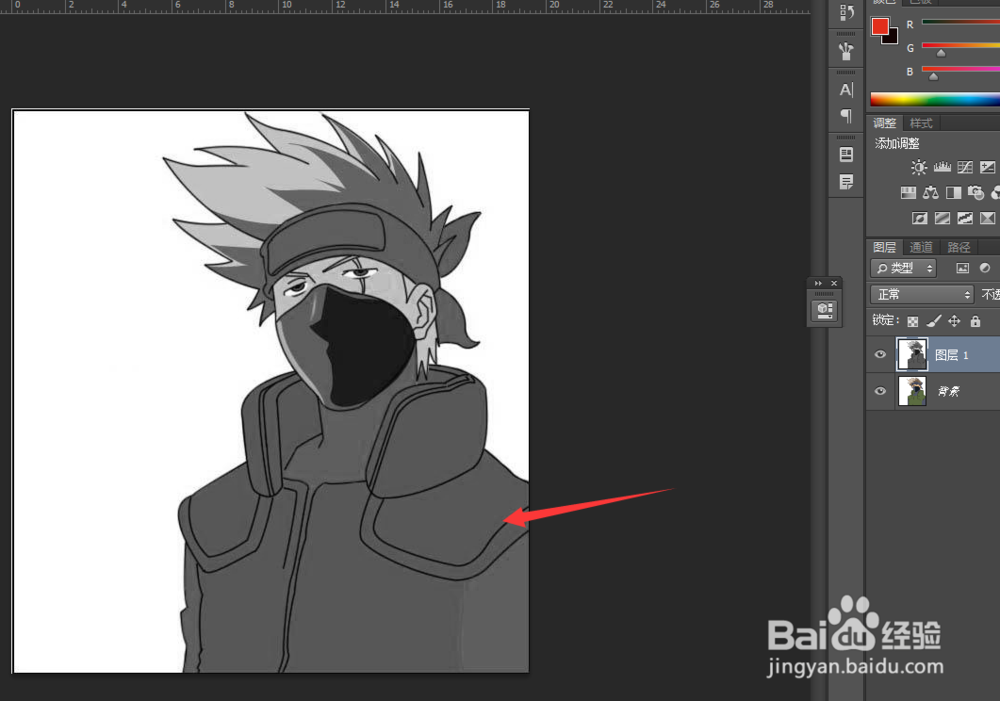This screenshot has height=701, width=1000.
Task: Switch to the 样式 tab
Action: [921, 123]
